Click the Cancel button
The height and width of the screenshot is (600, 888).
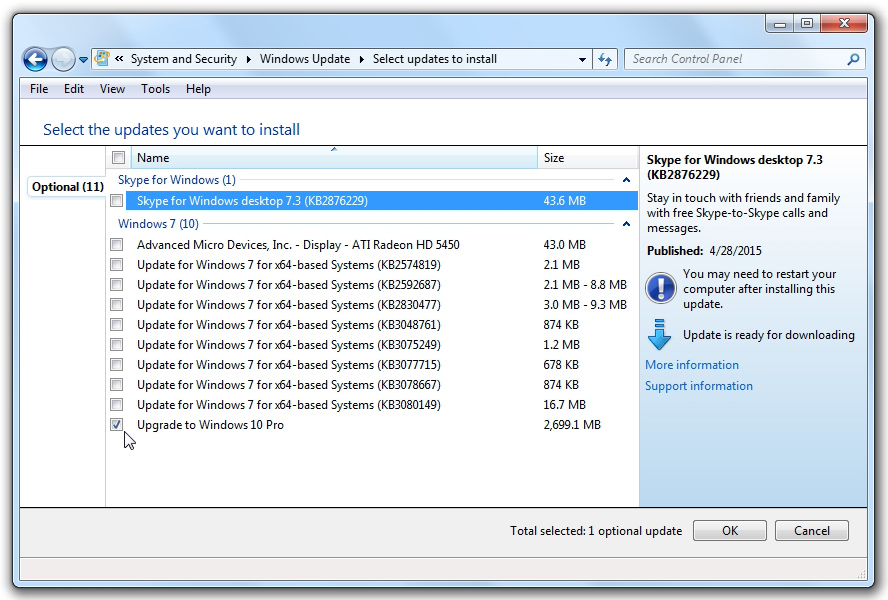pos(812,531)
